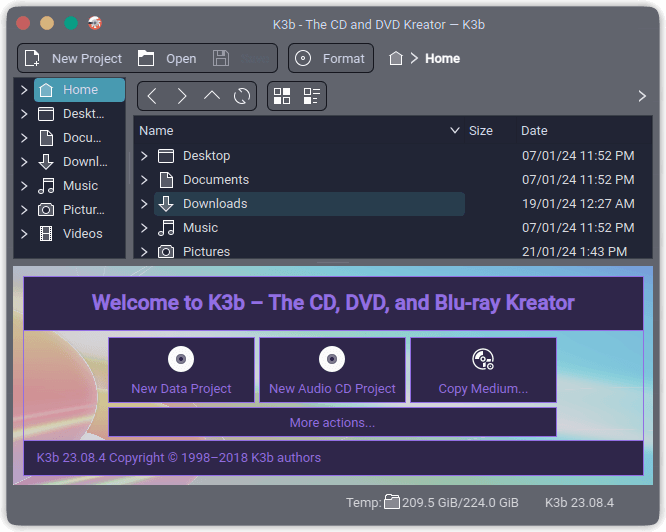Expand Desktop node in sidebar
Viewport: 666px width, 532px height.
(24, 114)
